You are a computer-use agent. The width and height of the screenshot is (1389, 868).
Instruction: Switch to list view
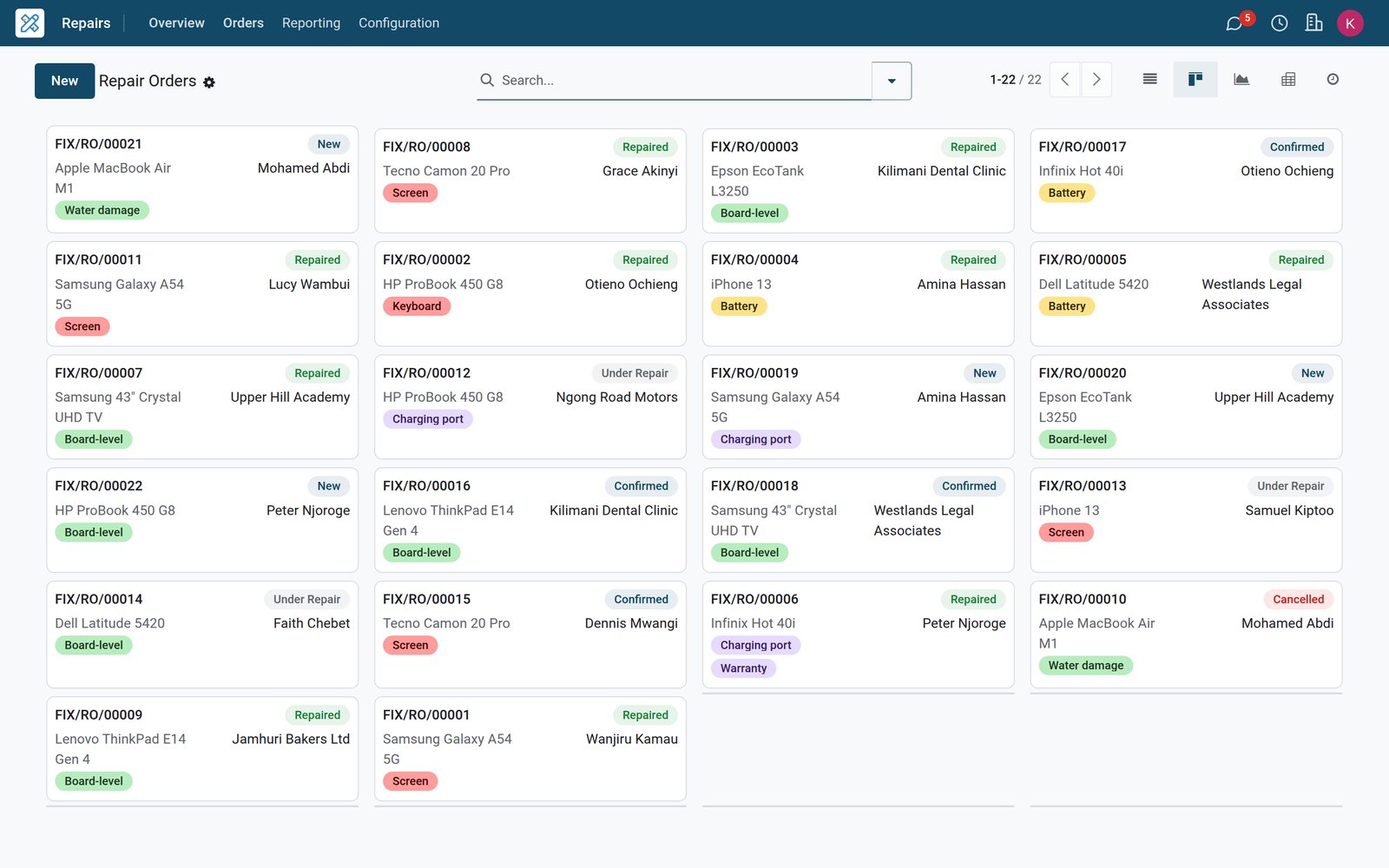coord(1149,79)
